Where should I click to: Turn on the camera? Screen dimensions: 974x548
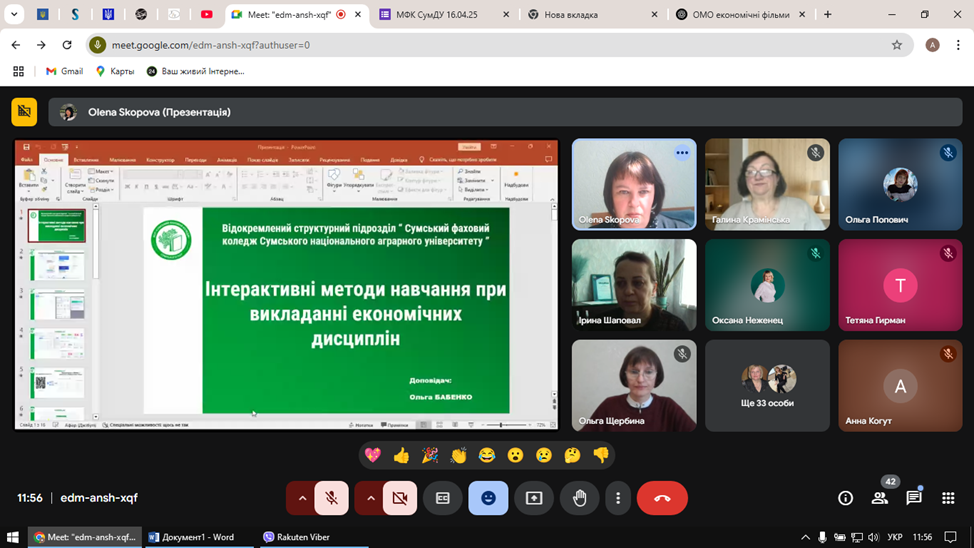pos(399,498)
